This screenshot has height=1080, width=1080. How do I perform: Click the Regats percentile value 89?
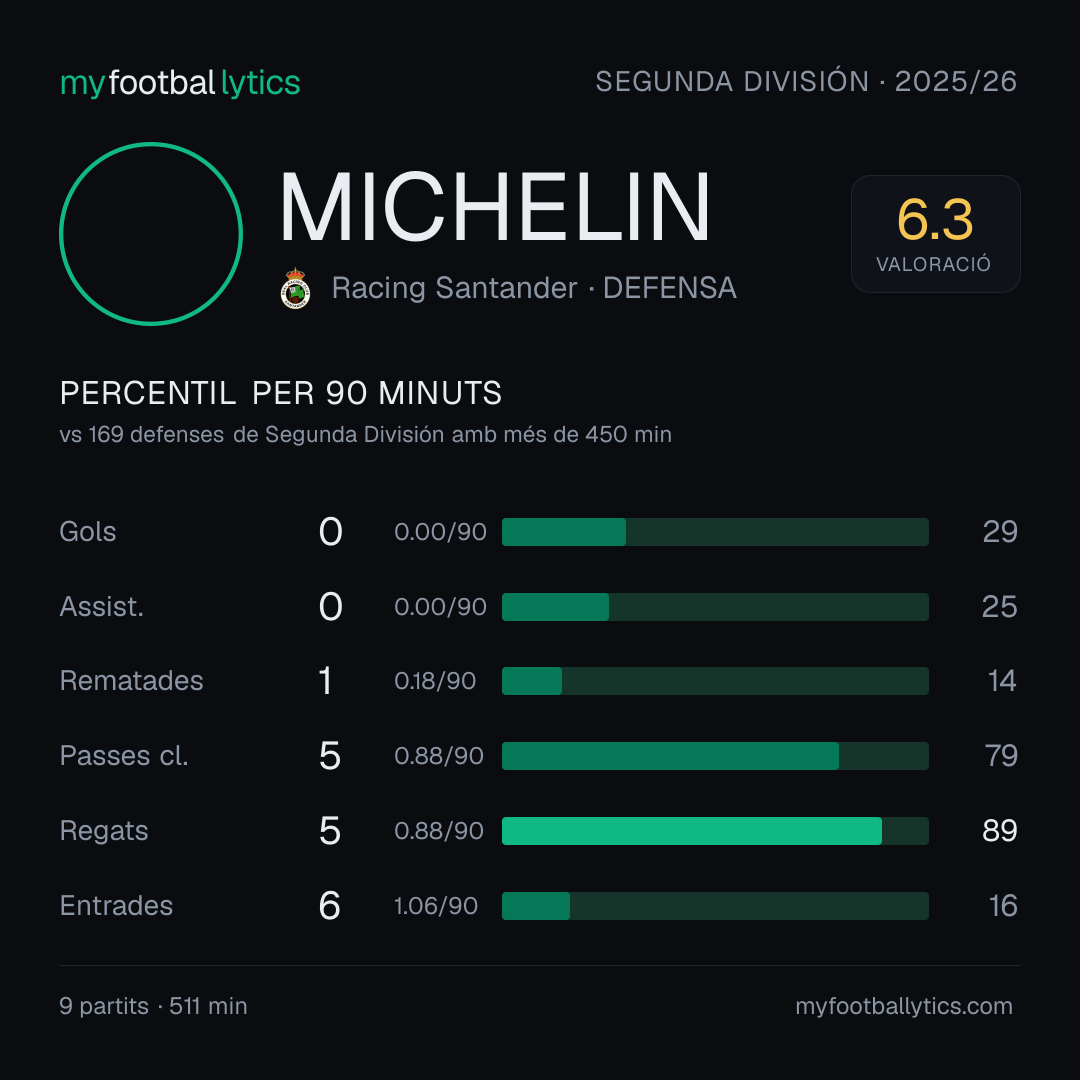tap(999, 831)
